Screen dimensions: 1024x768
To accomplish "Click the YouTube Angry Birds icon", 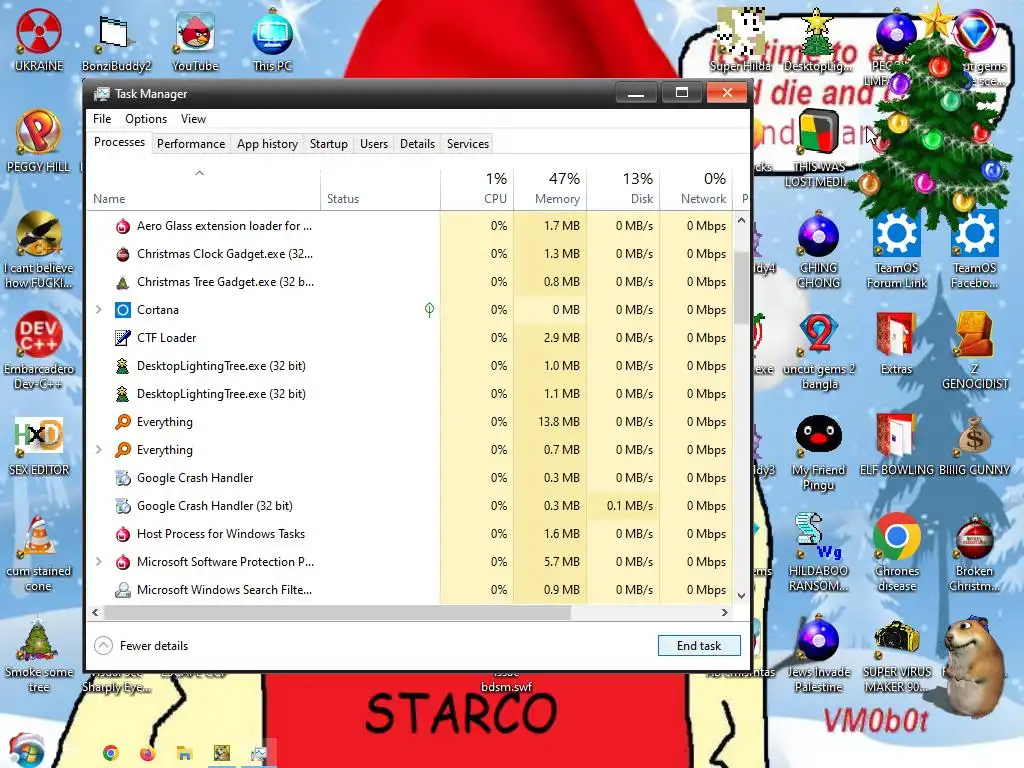I will 195,40.
